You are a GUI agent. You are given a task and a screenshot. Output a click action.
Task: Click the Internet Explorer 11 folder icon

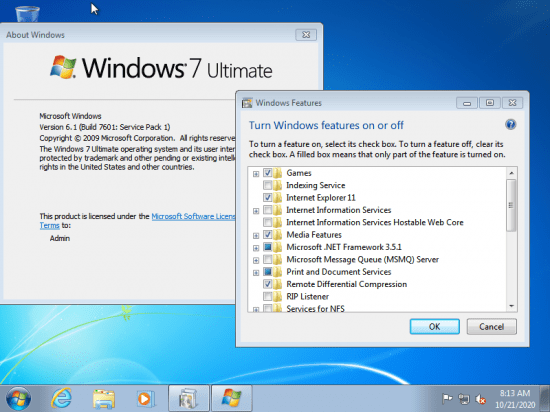click(277, 197)
